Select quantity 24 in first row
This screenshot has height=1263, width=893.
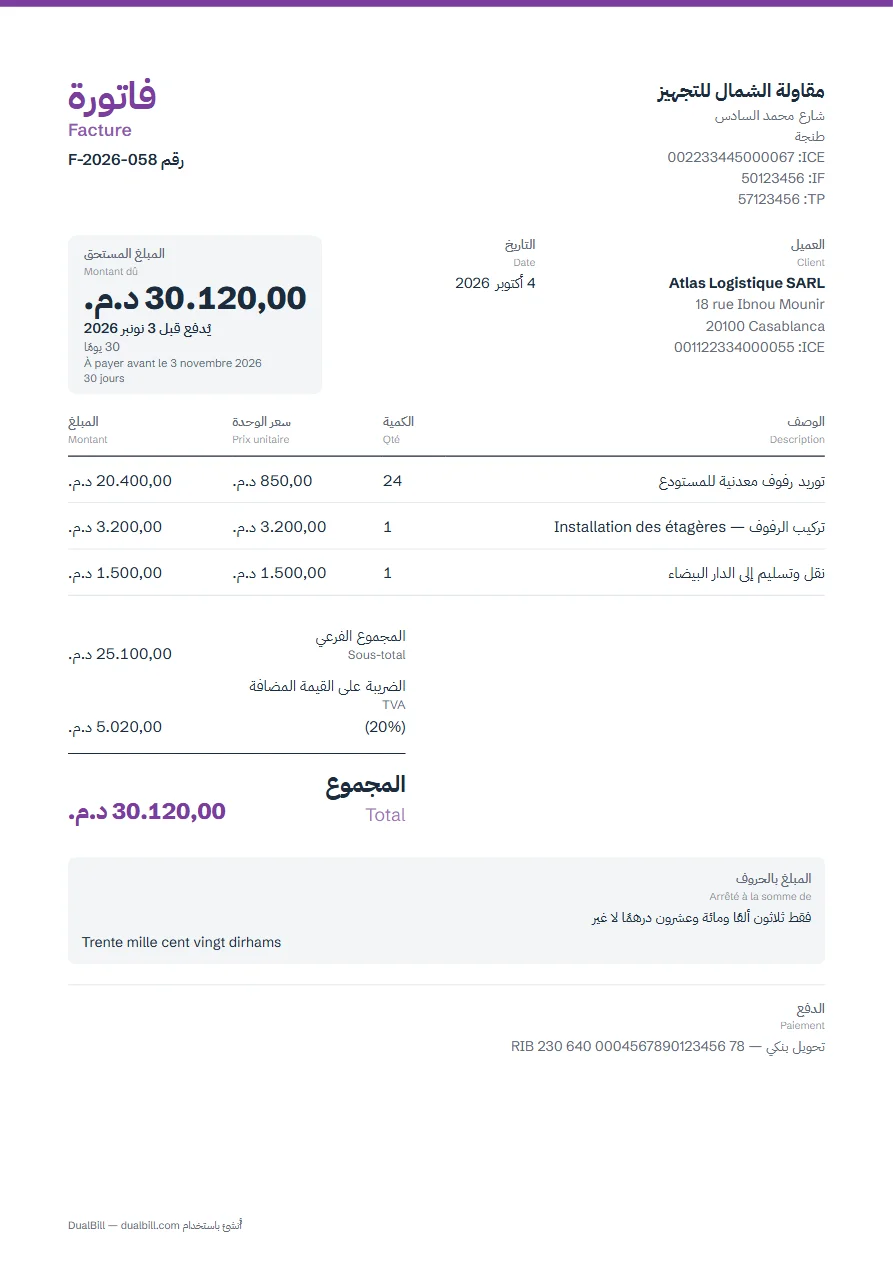(x=392, y=481)
